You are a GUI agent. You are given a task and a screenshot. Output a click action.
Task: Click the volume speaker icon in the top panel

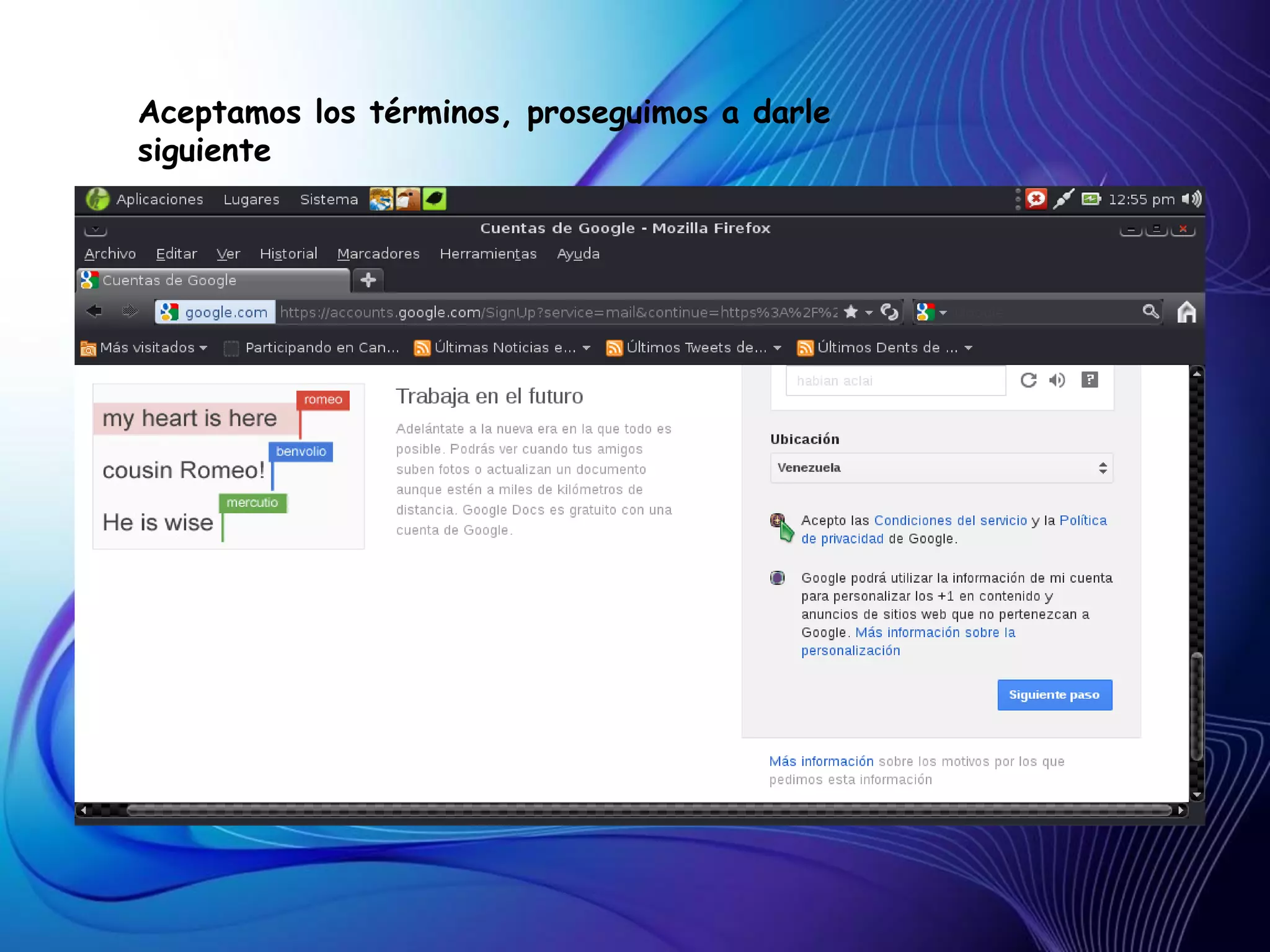[x=1191, y=199]
